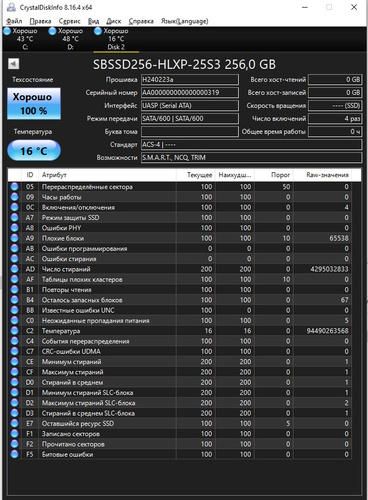Viewport: 368px width, 500px height.
Task: Click the raw value 65538 for Плохие блоки
Action: 339,238
